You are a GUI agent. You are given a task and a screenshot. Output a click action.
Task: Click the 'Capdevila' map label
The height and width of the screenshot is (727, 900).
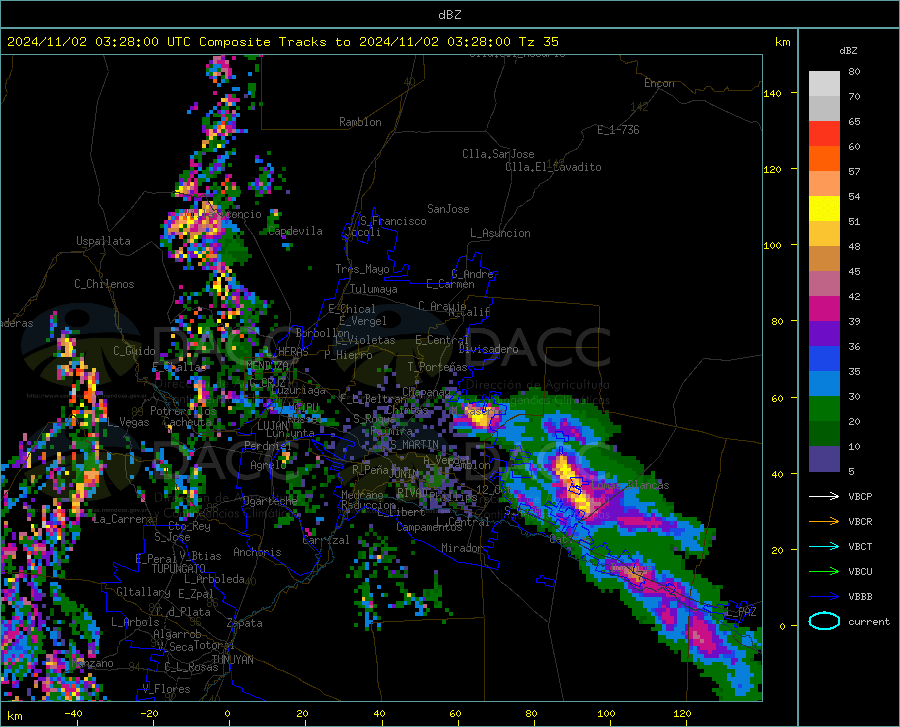pyautogui.click(x=295, y=231)
